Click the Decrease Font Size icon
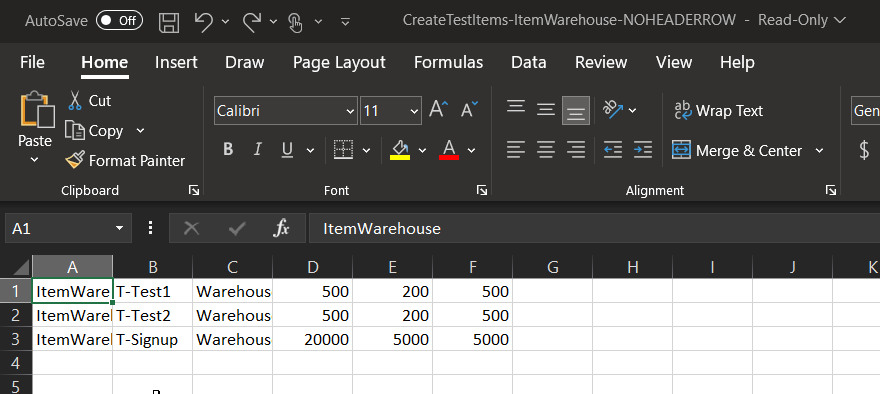 click(469, 109)
